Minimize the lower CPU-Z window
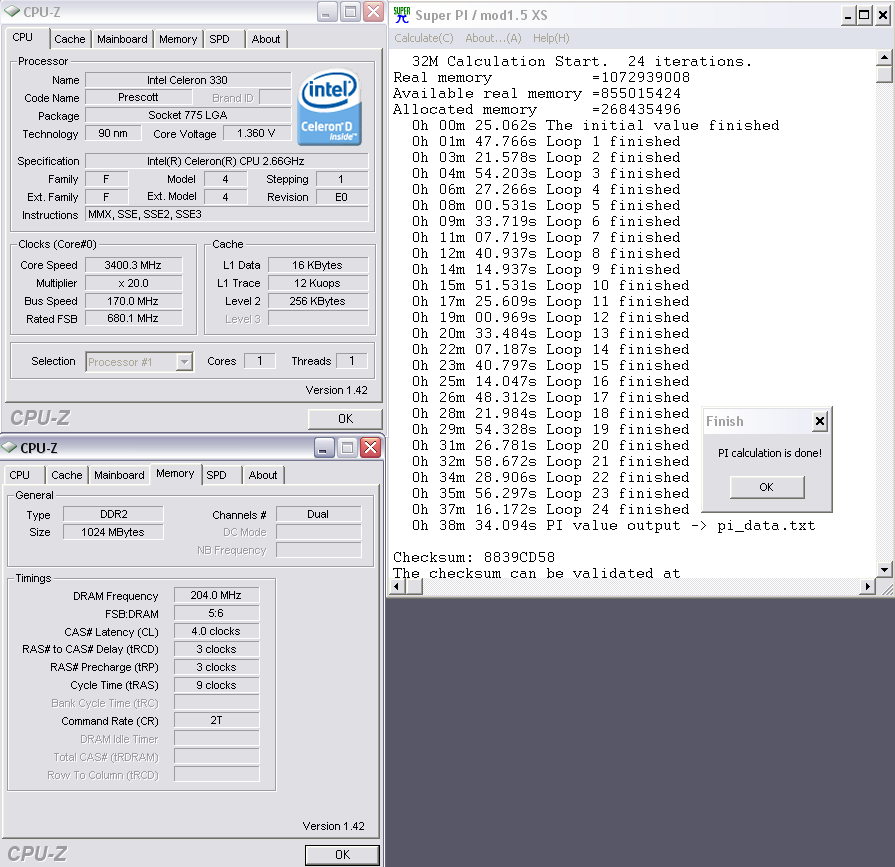895x867 pixels. coord(324,448)
